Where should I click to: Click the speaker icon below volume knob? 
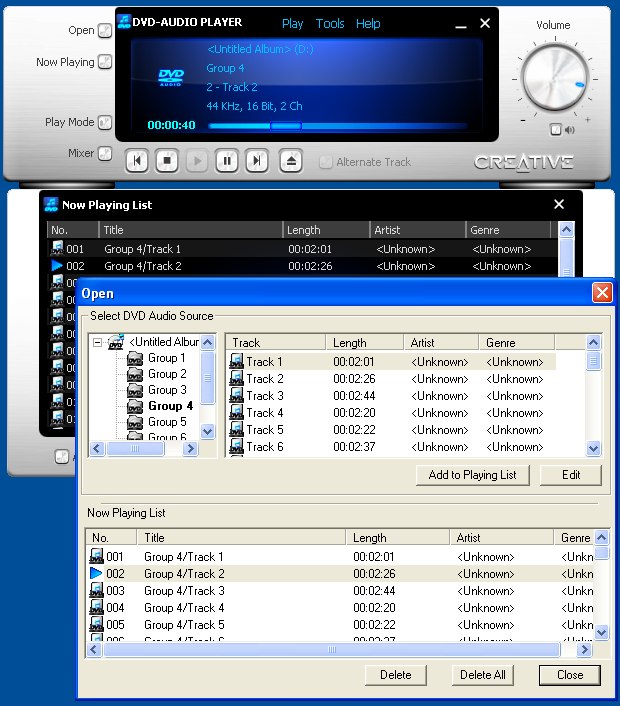570,130
